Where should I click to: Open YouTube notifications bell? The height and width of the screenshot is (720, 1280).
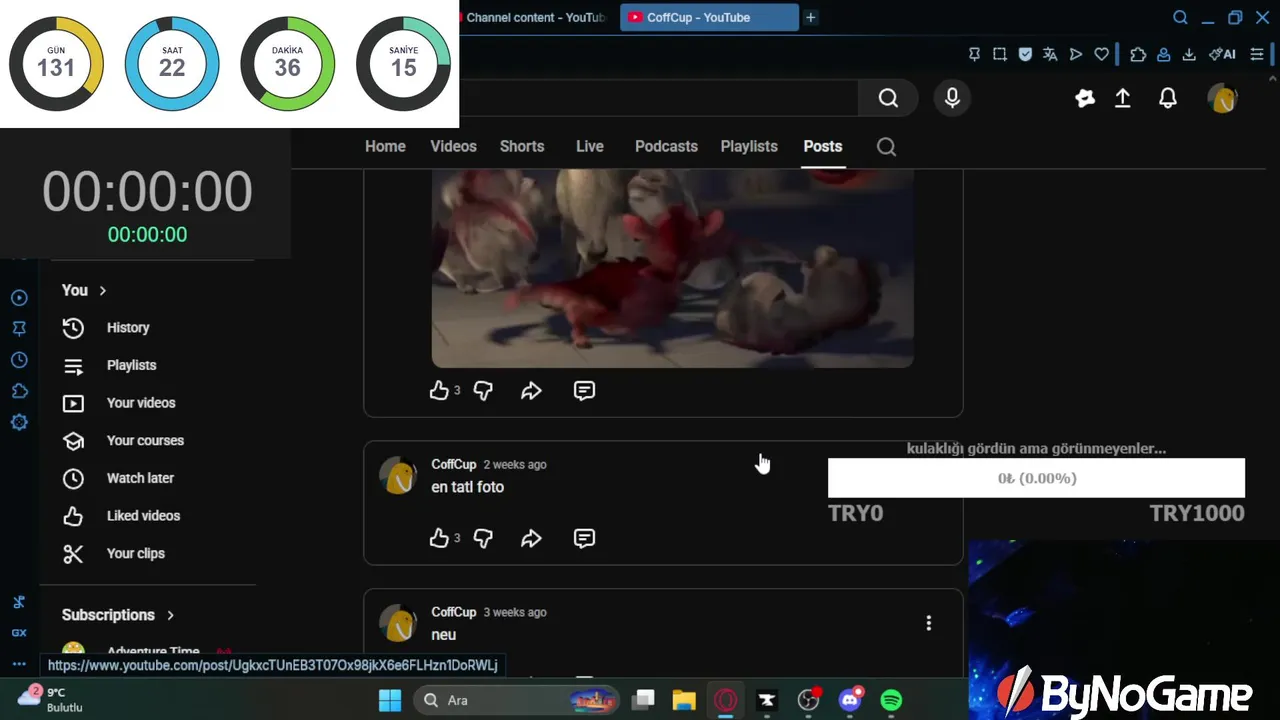[x=1167, y=98]
